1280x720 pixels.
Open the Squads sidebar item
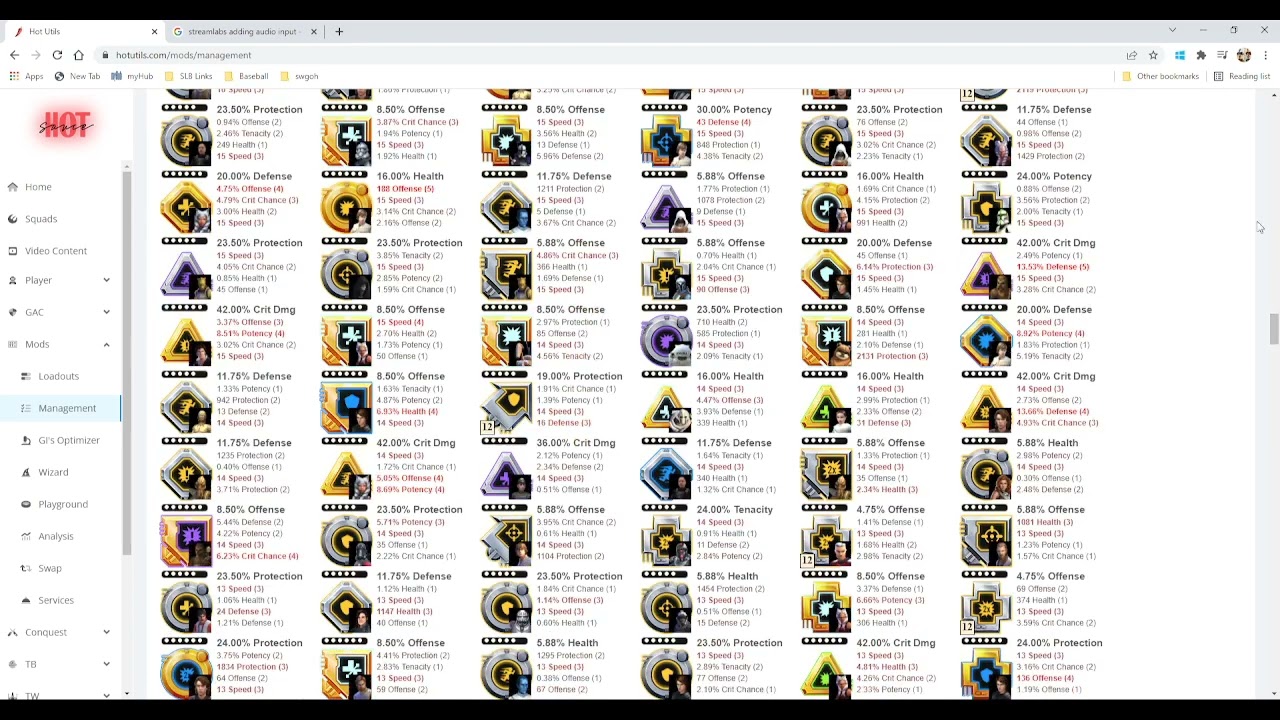point(41,219)
